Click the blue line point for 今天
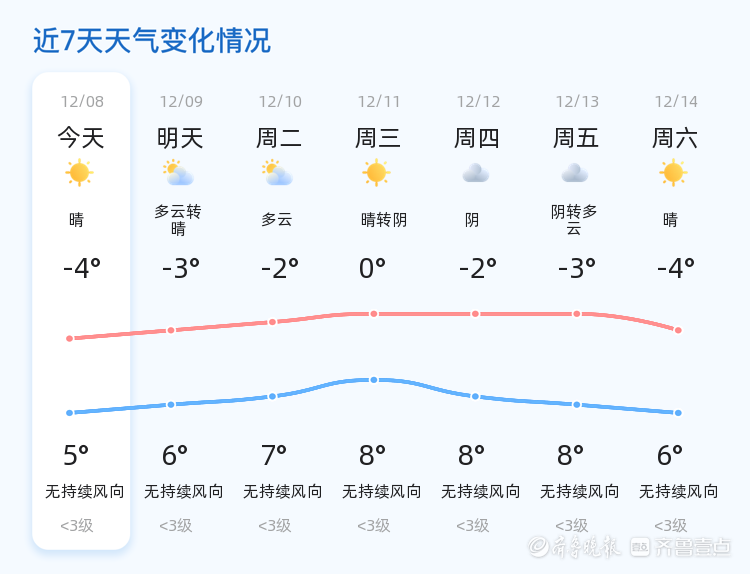 click(x=69, y=413)
